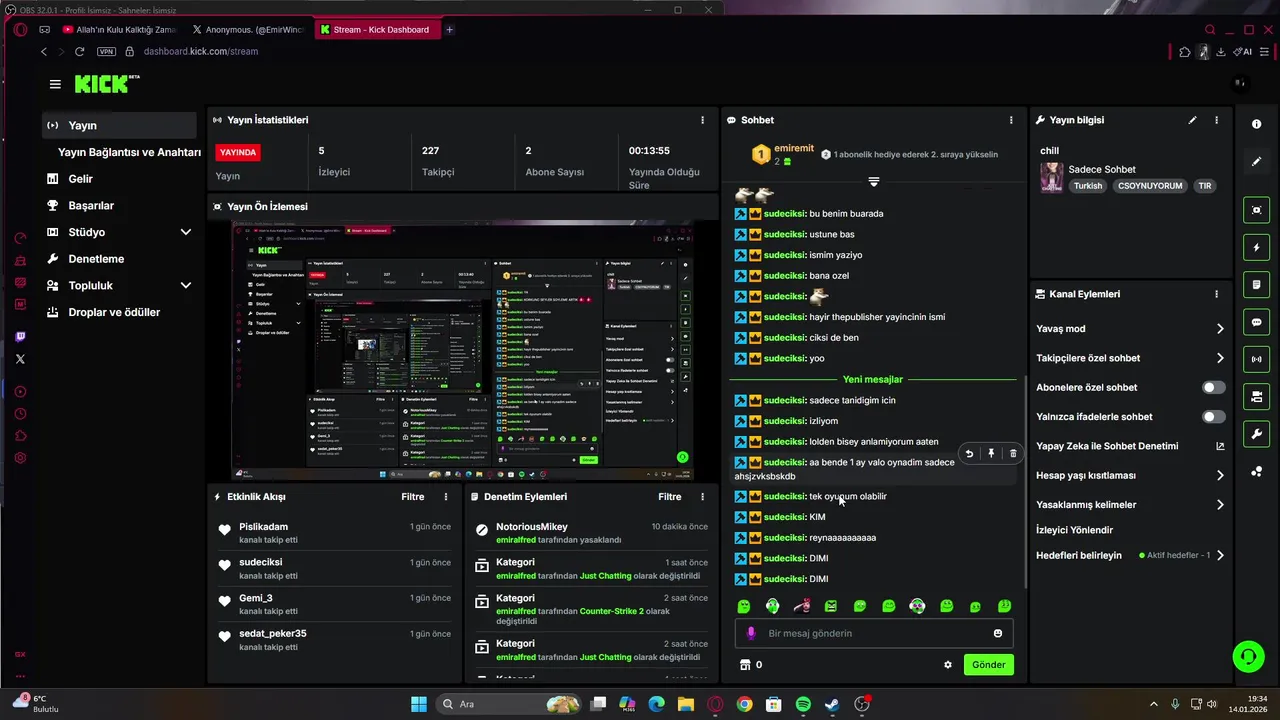
Task: Click İzleyici Yönlendir
Action: pyautogui.click(x=1074, y=530)
